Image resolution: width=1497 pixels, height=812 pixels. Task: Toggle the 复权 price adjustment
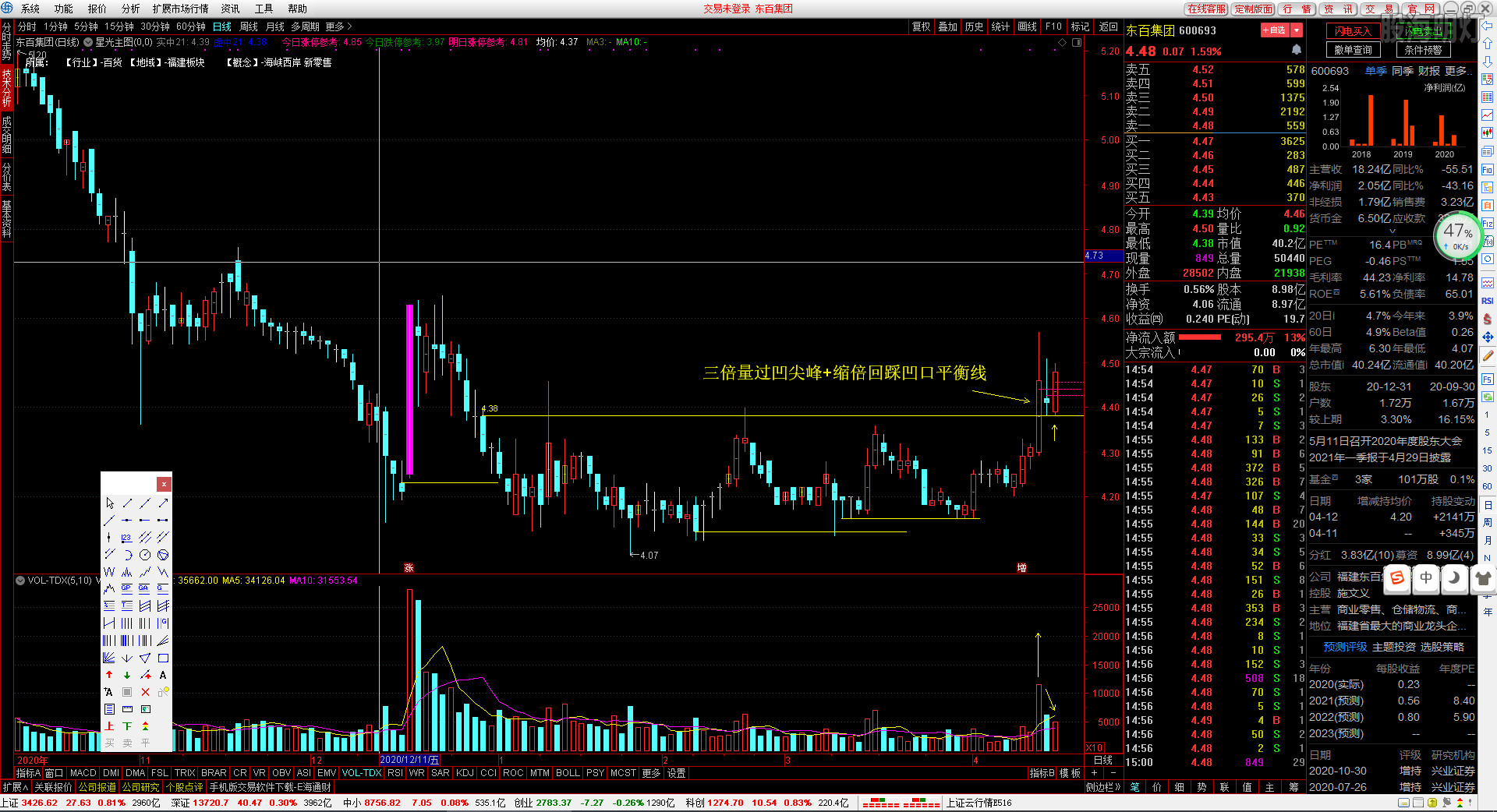pos(922,26)
